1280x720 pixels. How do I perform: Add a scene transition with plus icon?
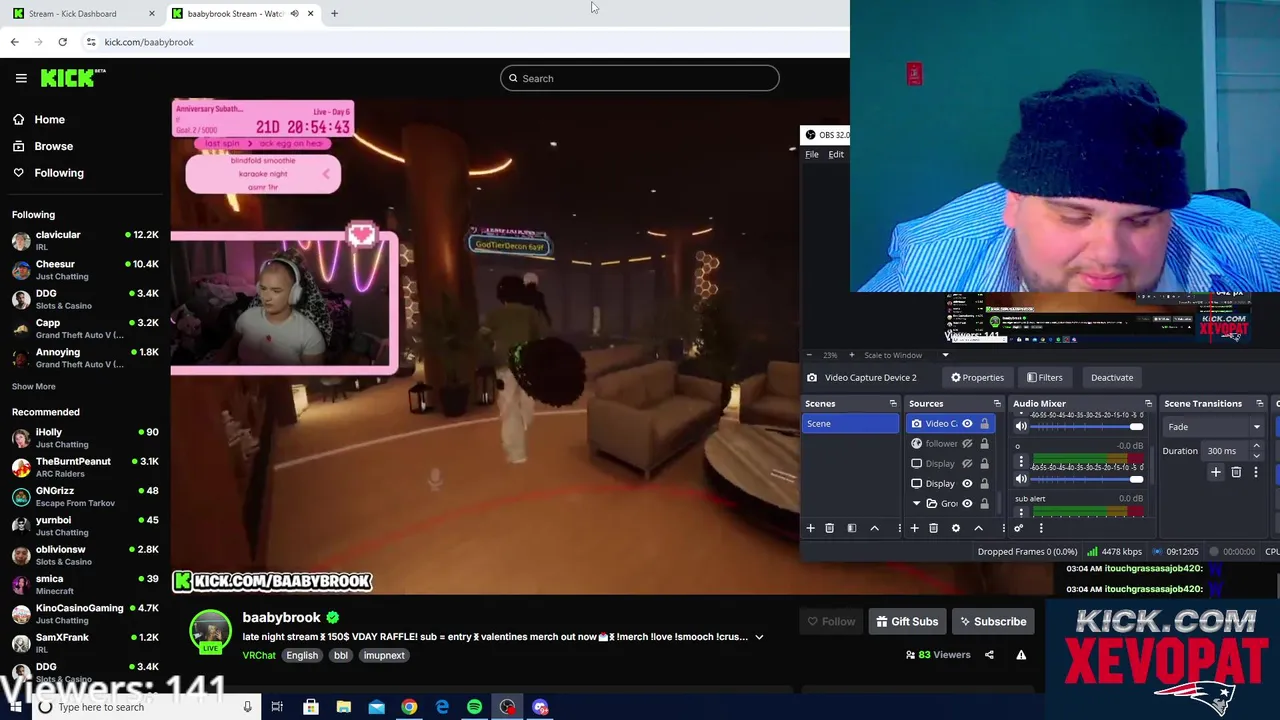coord(1216,472)
